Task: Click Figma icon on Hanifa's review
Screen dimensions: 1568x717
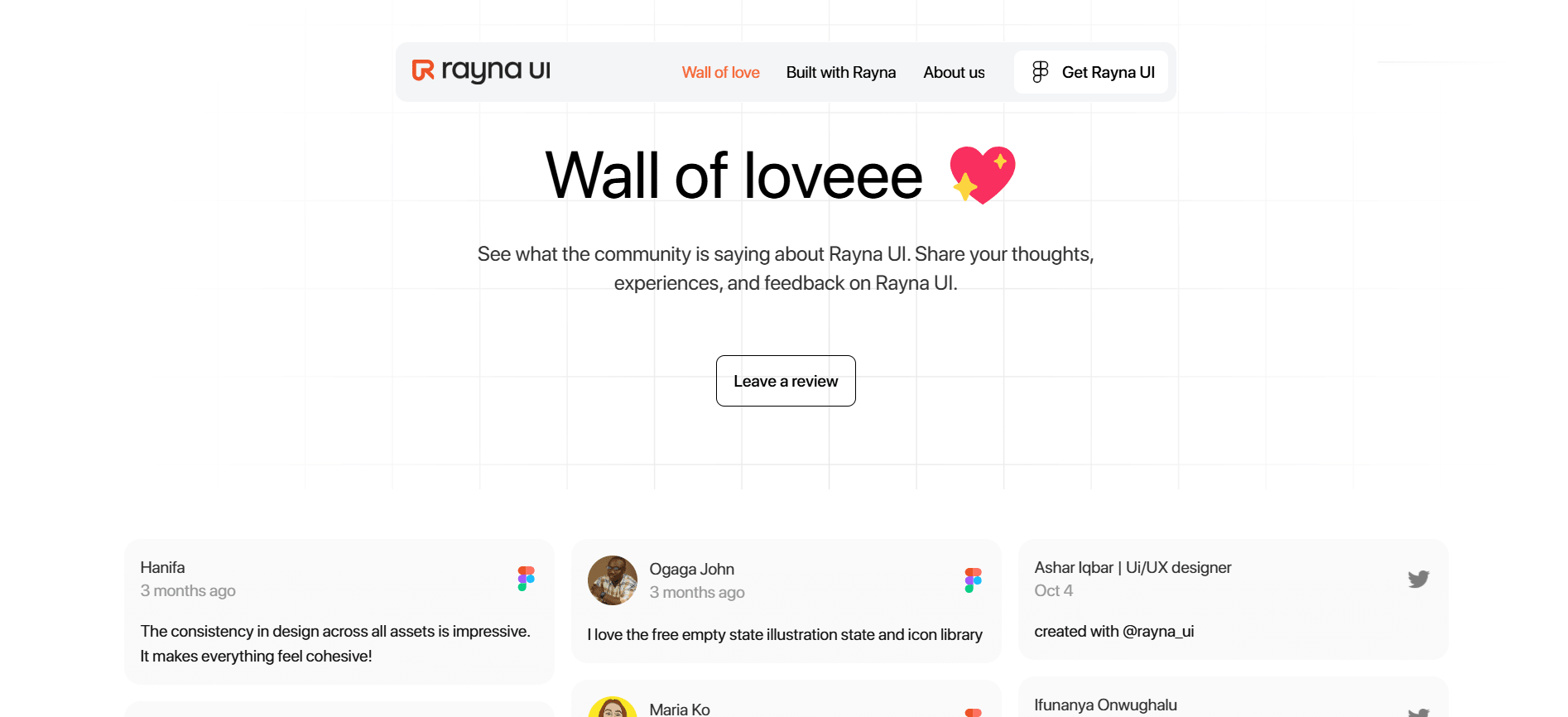Action: coord(527,579)
